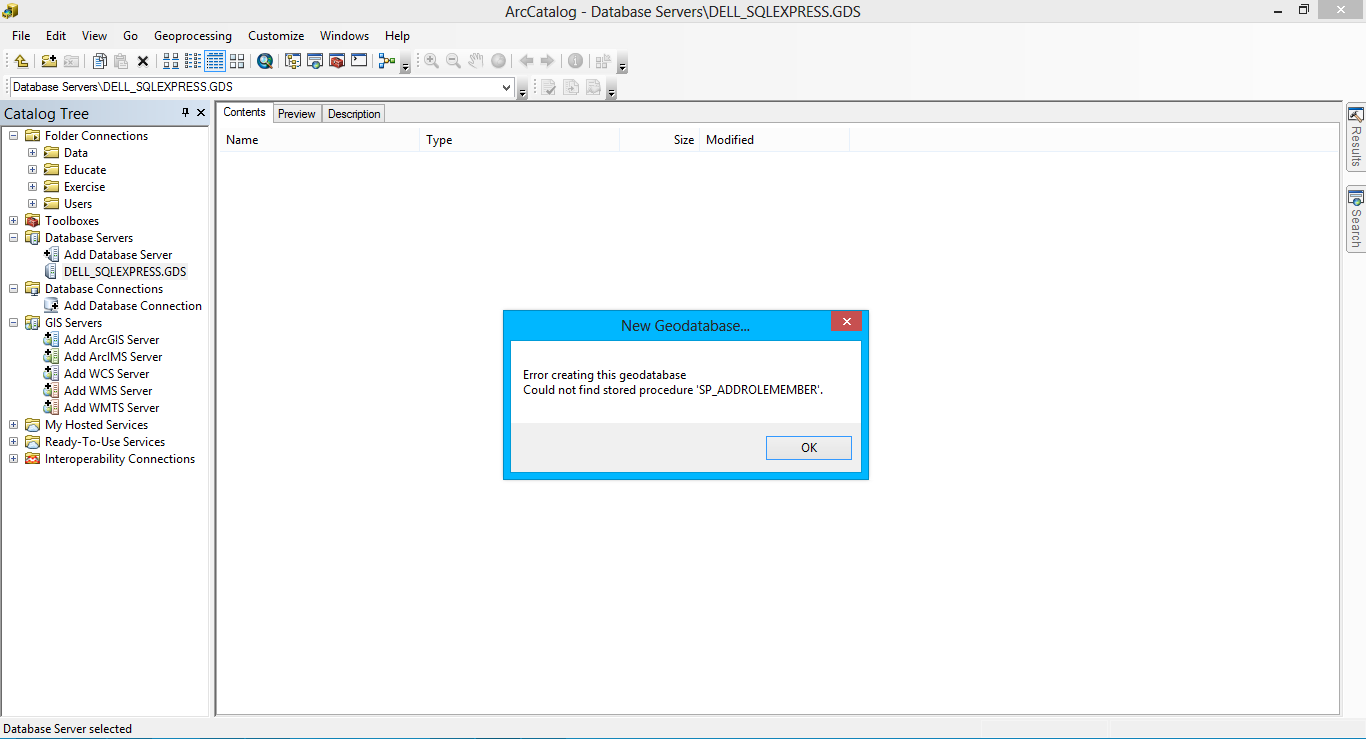This screenshot has height=739, width=1366.
Task: Open the Search side tab
Action: pos(1356,219)
